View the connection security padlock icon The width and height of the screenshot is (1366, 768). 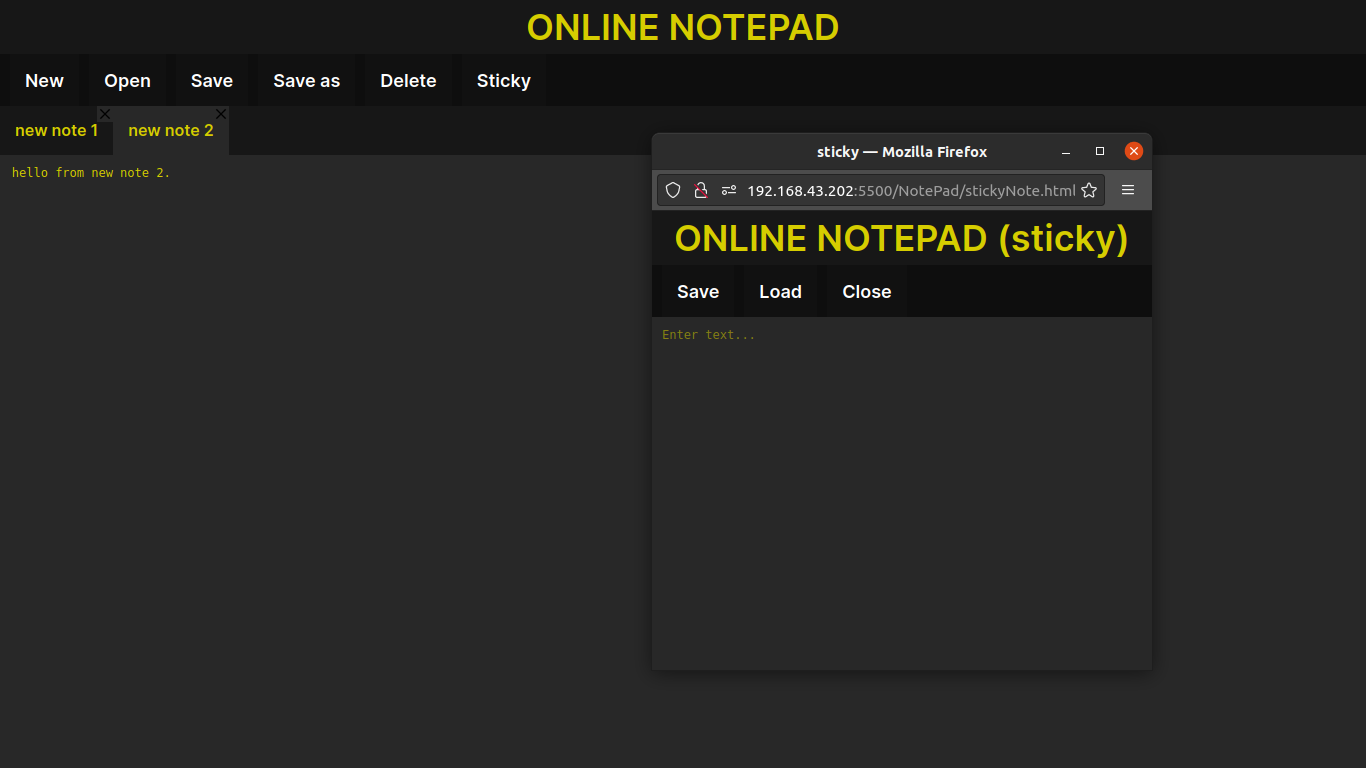pos(701,190)
